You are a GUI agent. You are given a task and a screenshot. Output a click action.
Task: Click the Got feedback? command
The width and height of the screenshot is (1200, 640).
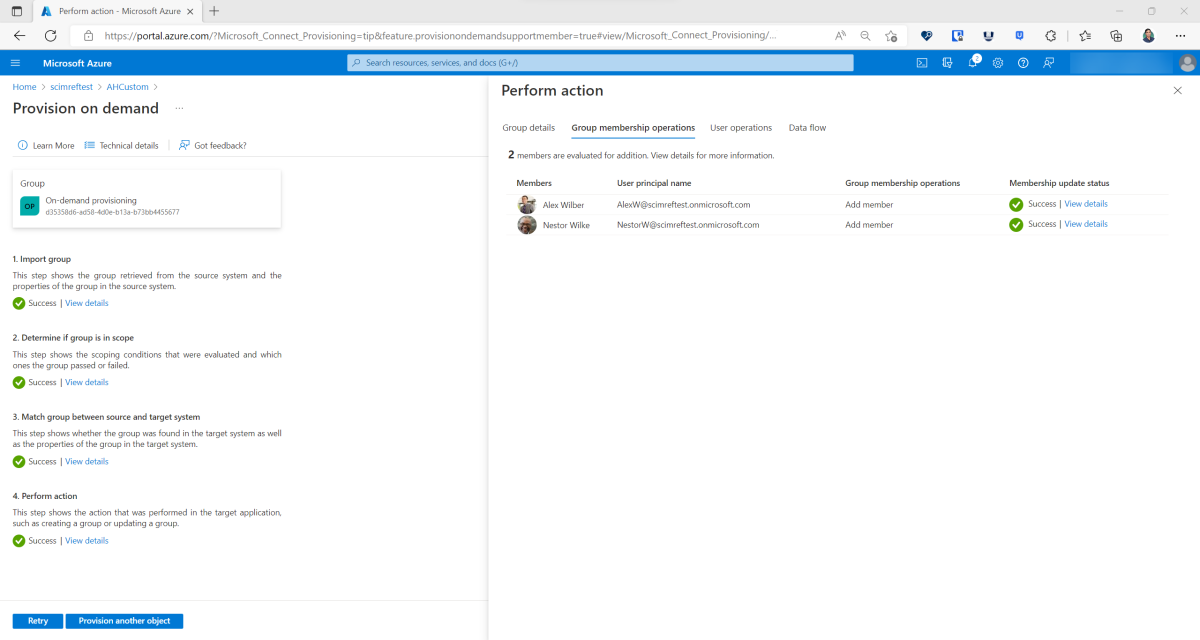[212, 145]
